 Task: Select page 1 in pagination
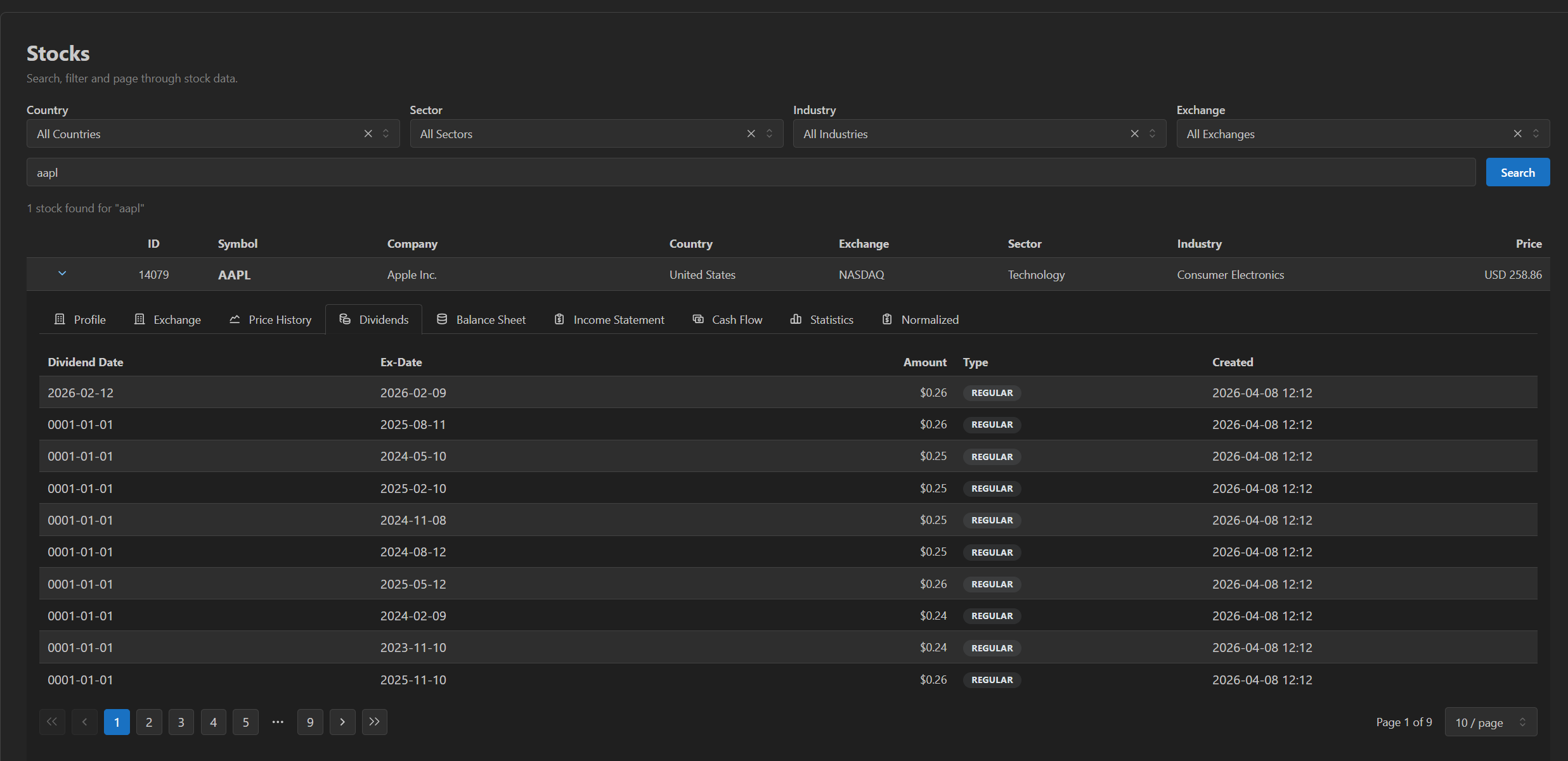point(117,722)
